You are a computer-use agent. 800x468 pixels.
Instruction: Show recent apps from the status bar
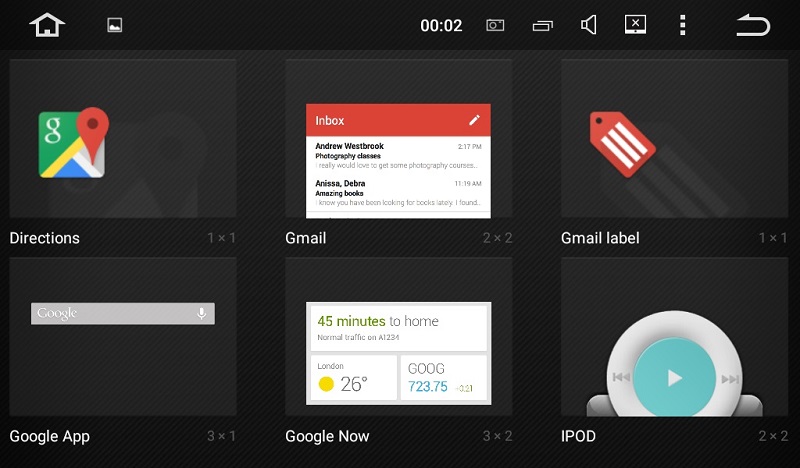coord(543,25)
